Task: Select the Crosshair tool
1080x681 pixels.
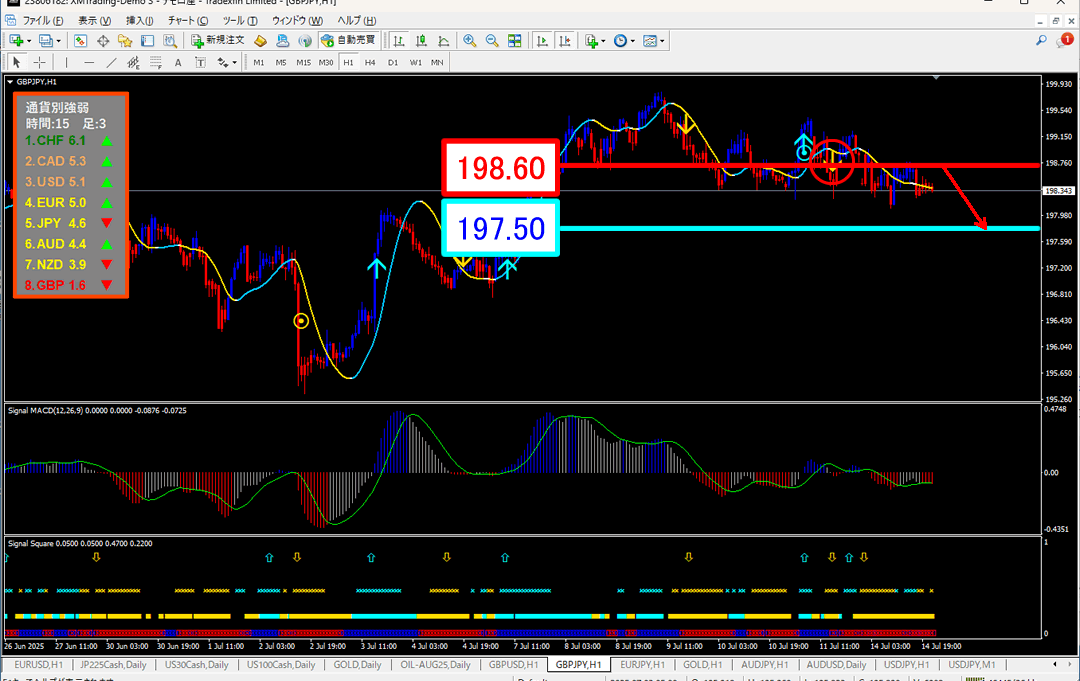Action: (x=39, y=63)
